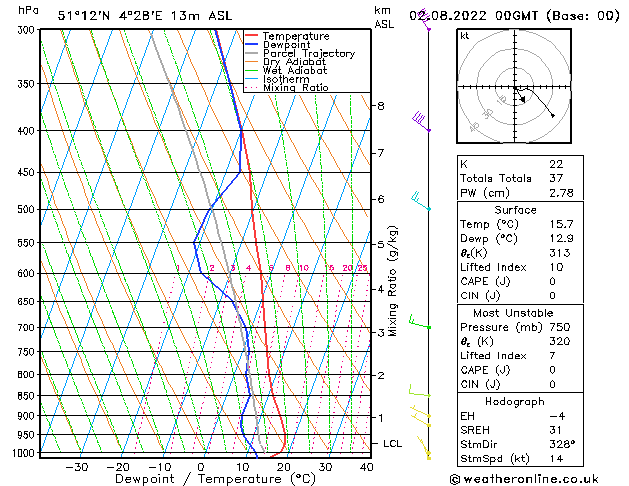This screenshot has height=486, width=629.
Task: Click the '40' temperature axis tick label
Action: tap(367, 467)
